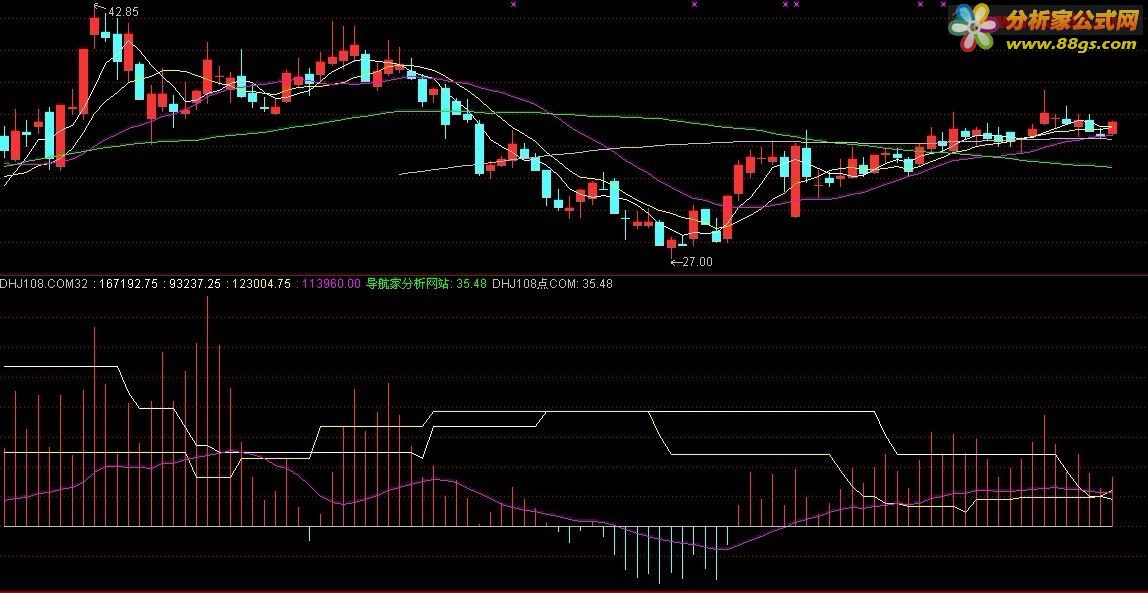
Task: Select the 123004.75 indicator value
Action: 262,284
